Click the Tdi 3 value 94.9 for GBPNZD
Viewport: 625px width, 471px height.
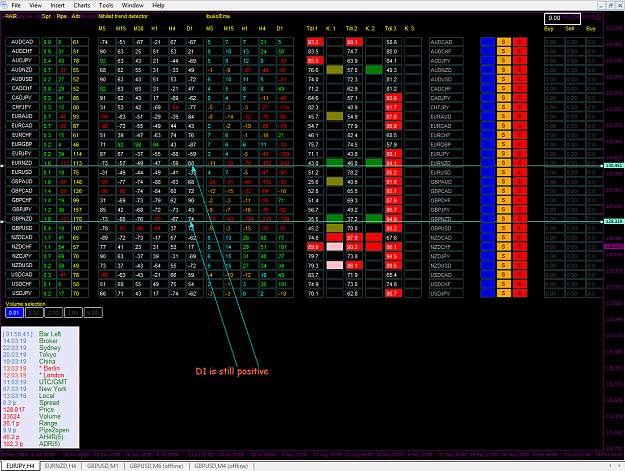(x=393, y=219)
